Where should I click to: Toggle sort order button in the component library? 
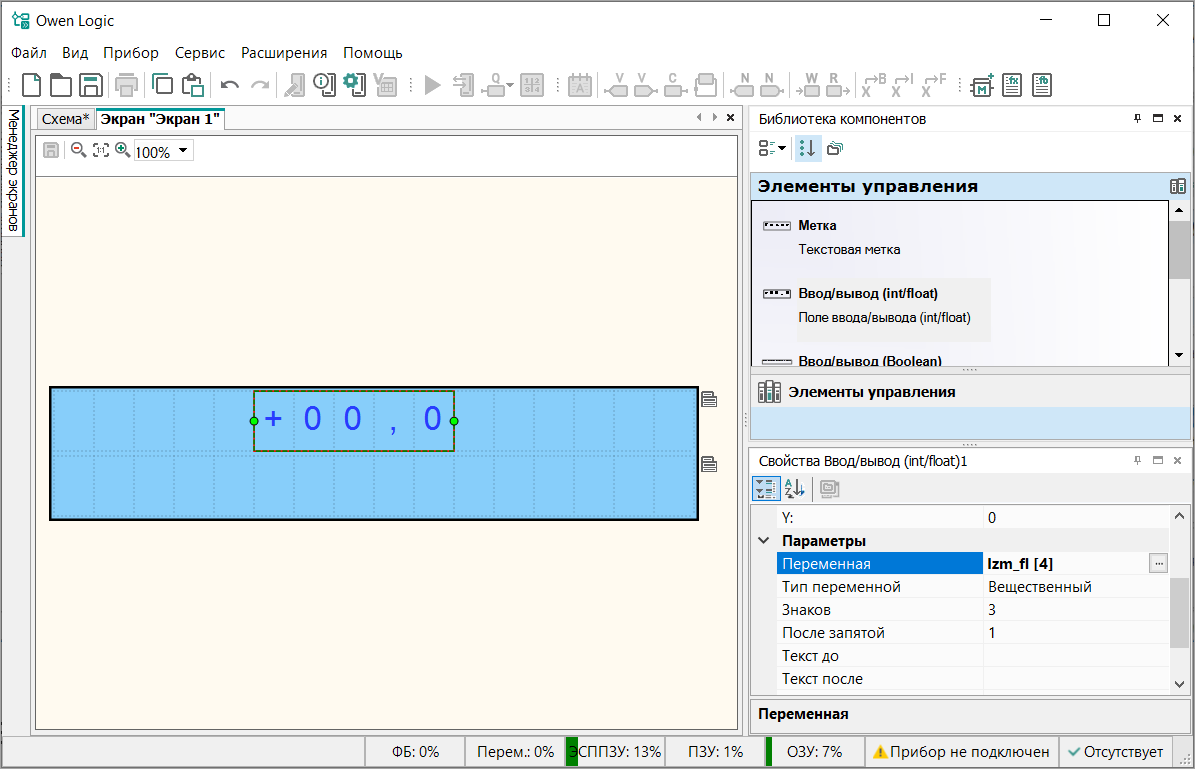tap(807, 148)
